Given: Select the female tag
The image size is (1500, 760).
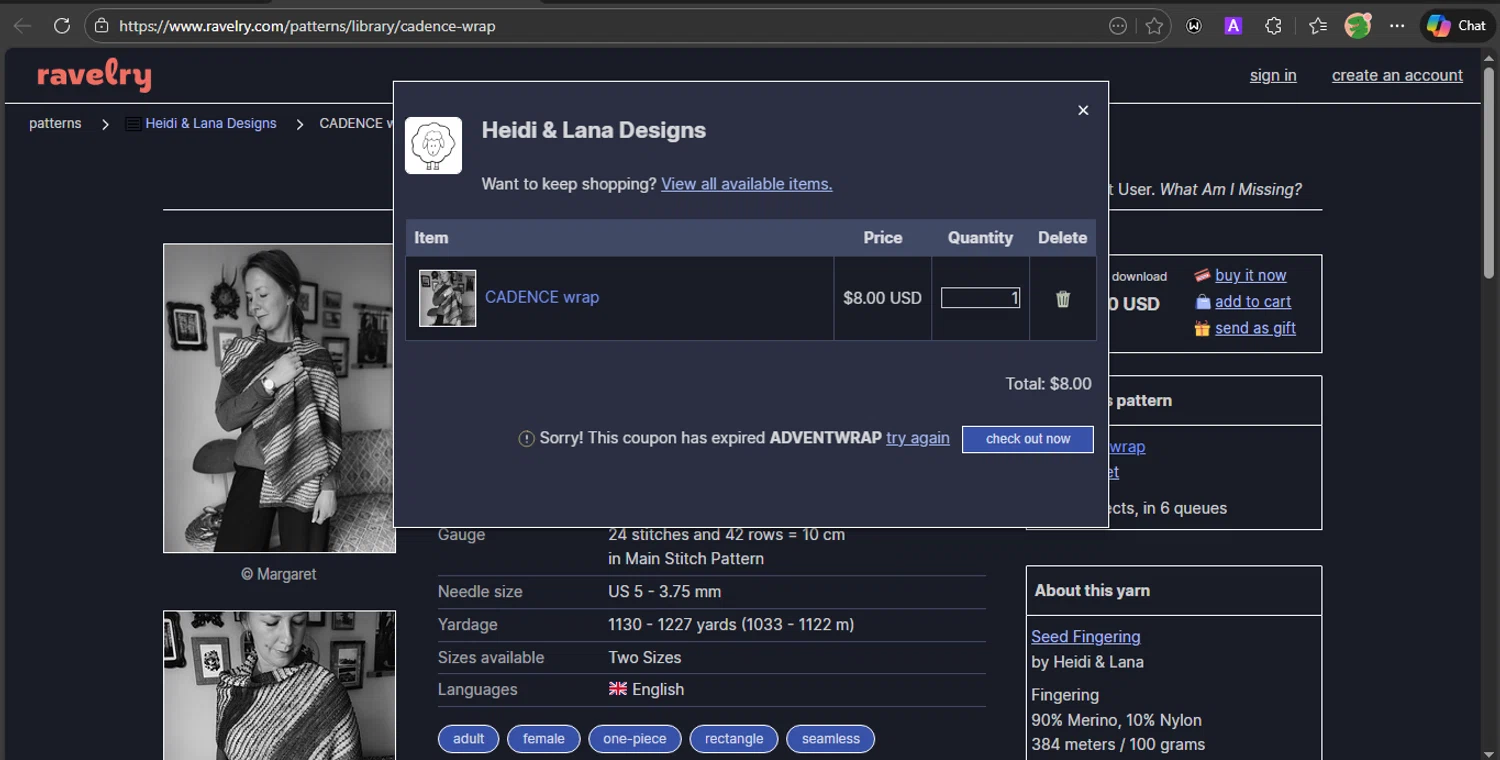Looking at the screenshot, I should click(544, 739).
